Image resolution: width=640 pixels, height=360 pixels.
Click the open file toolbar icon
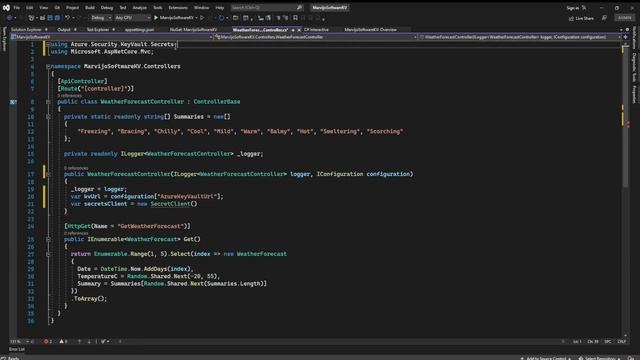point(42,18)
